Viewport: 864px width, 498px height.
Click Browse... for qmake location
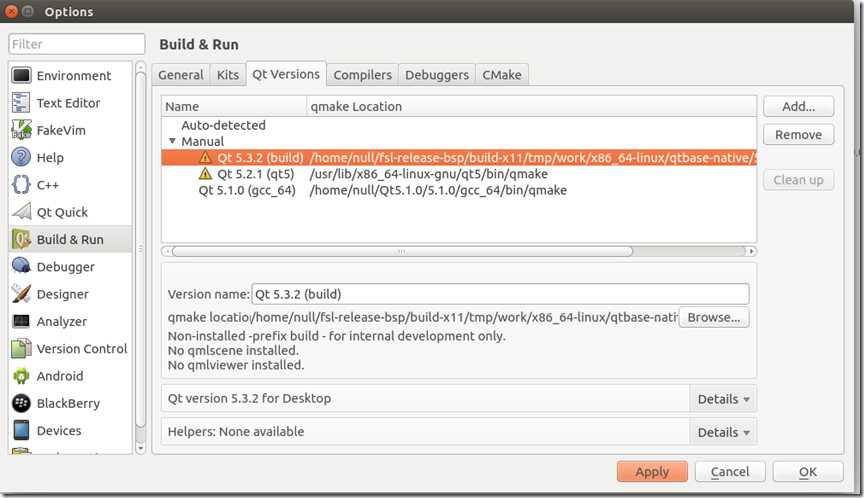[714, 317]
